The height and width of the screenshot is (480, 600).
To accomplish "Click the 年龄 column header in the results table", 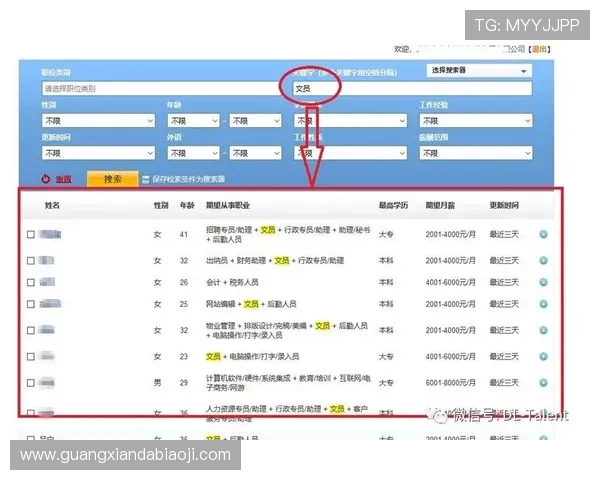I will coord(187,206).
